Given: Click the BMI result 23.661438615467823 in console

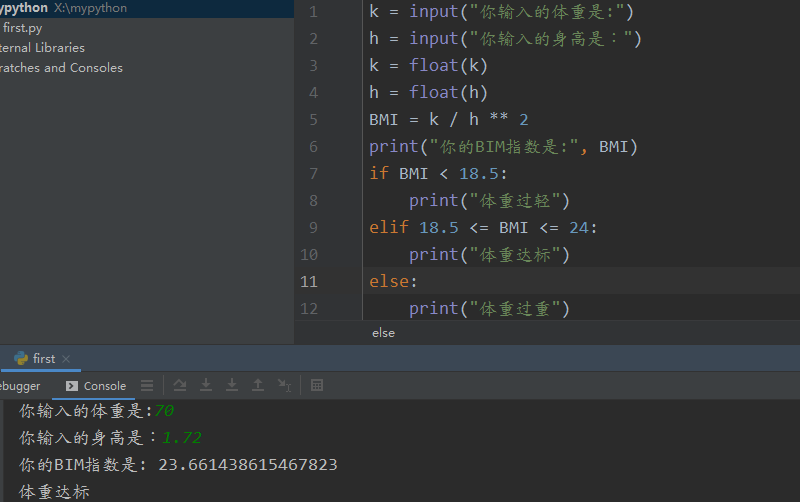Looking at the screenshot, I should click(x=248, y=465).
